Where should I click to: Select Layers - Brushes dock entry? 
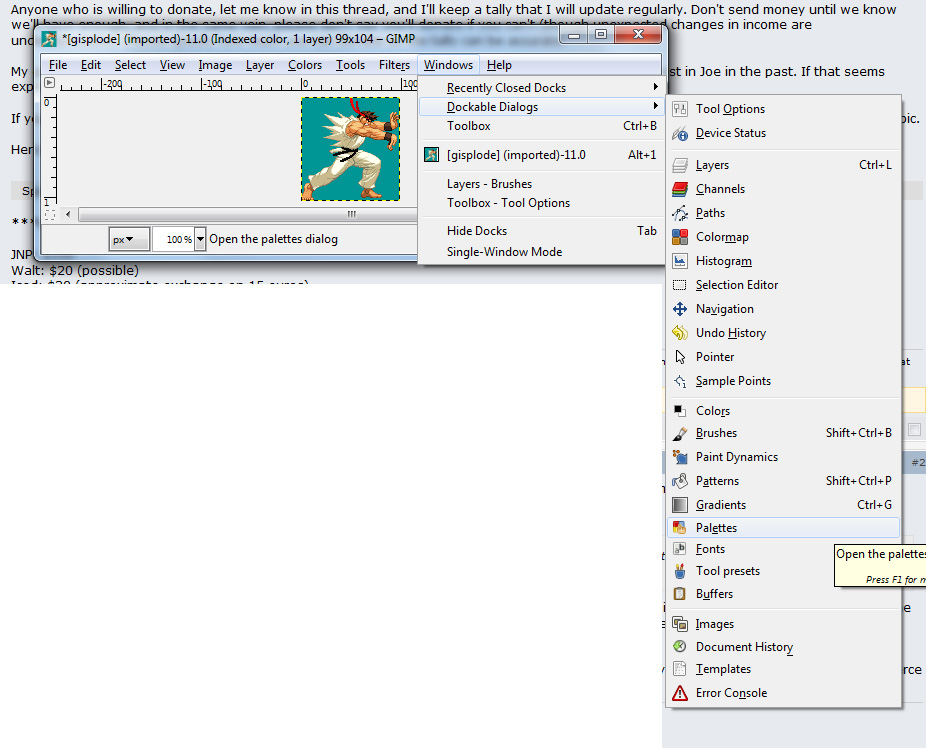pyautogui.click(x=540, y=184)
